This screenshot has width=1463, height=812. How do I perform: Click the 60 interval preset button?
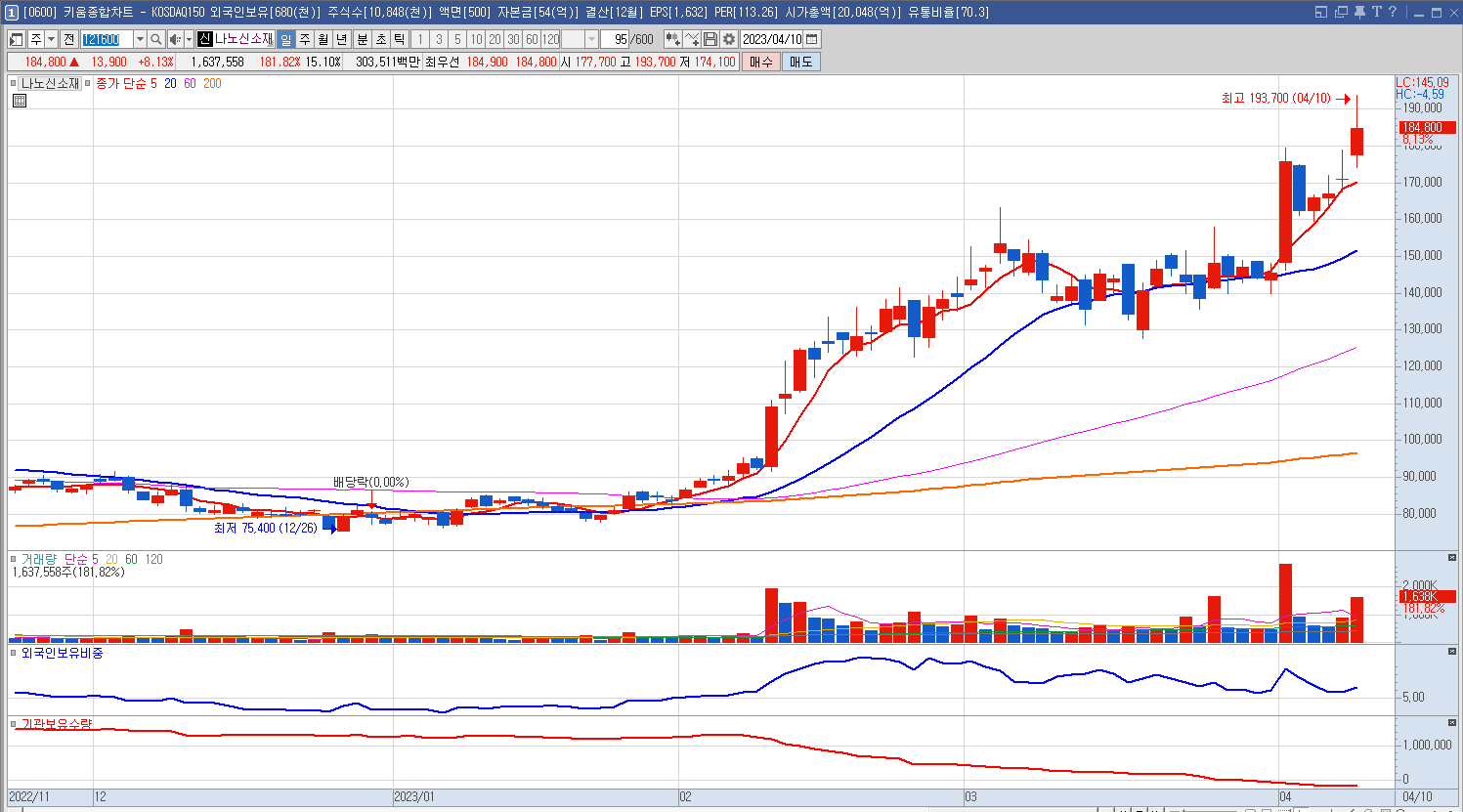(x=532, y=39)
